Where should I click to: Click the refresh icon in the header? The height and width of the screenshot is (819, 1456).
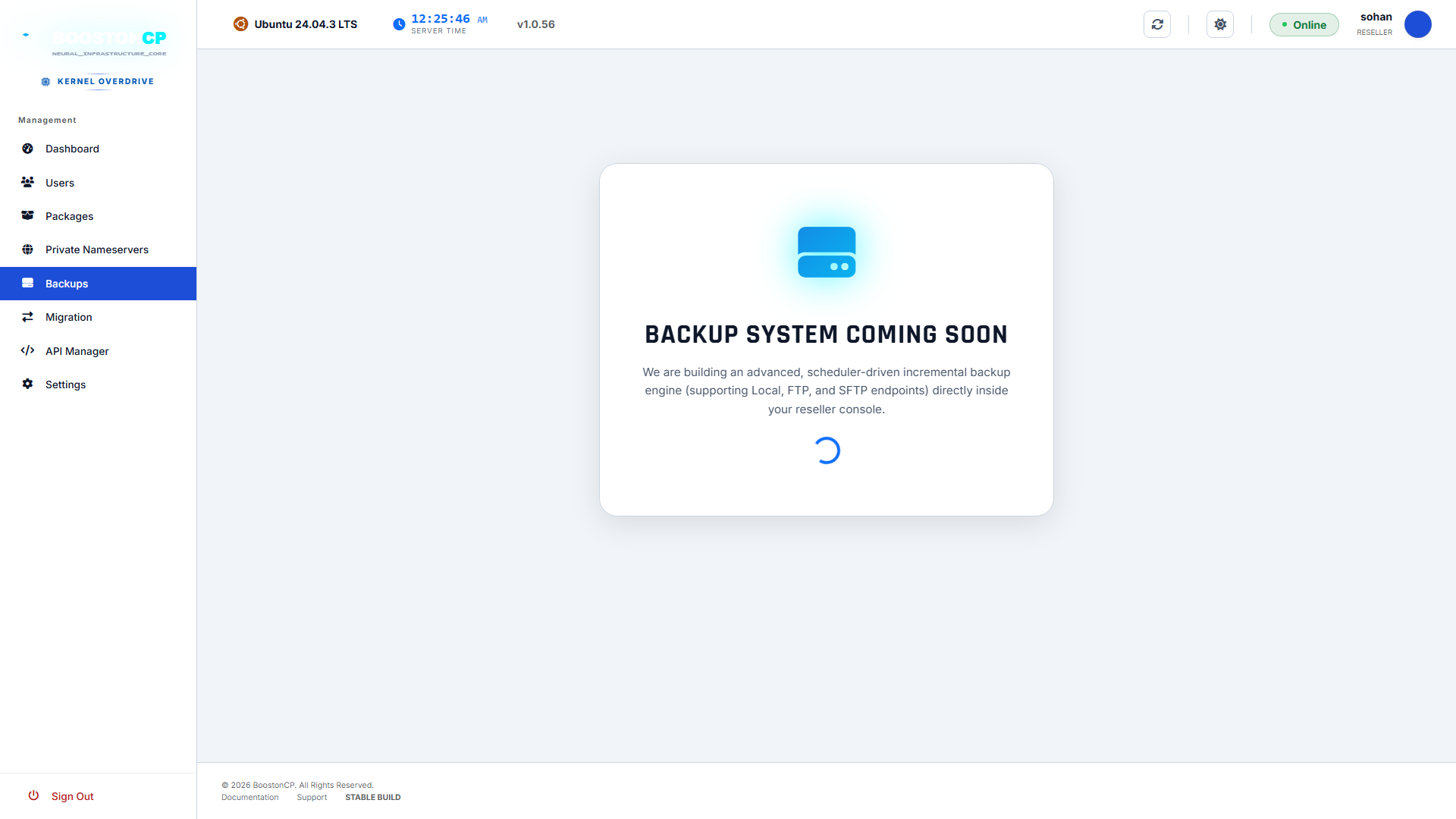pos(1157,24)
